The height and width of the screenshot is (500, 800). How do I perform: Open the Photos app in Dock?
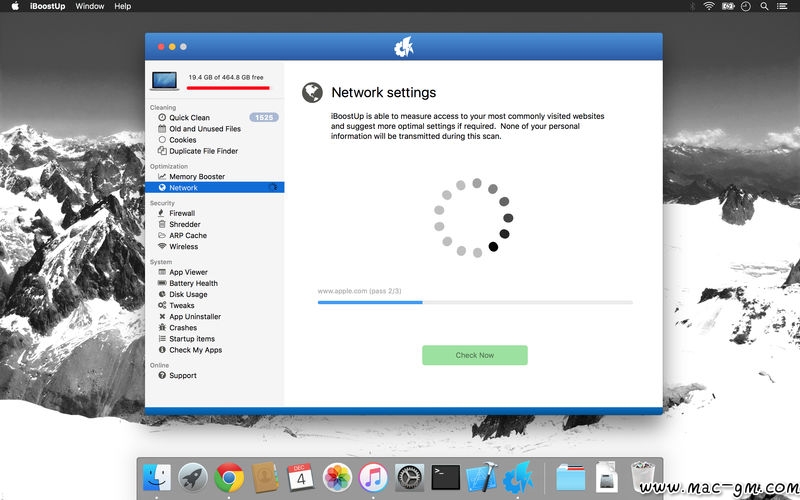coord(337,478)
